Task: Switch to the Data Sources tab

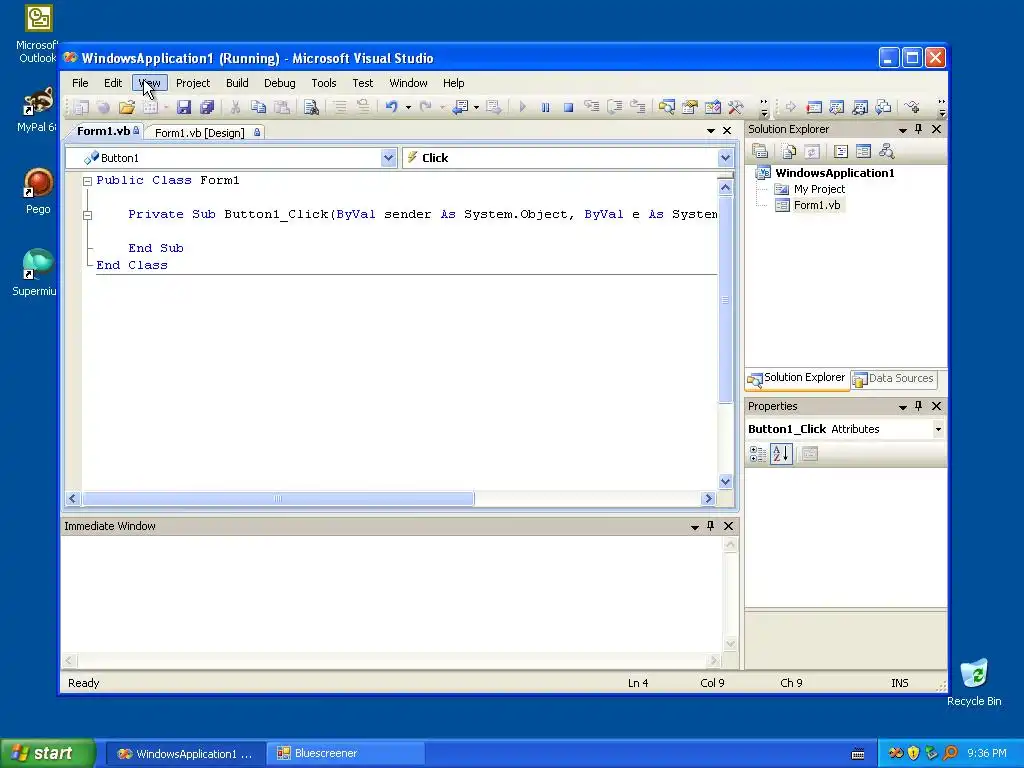Action: [893, 378]
